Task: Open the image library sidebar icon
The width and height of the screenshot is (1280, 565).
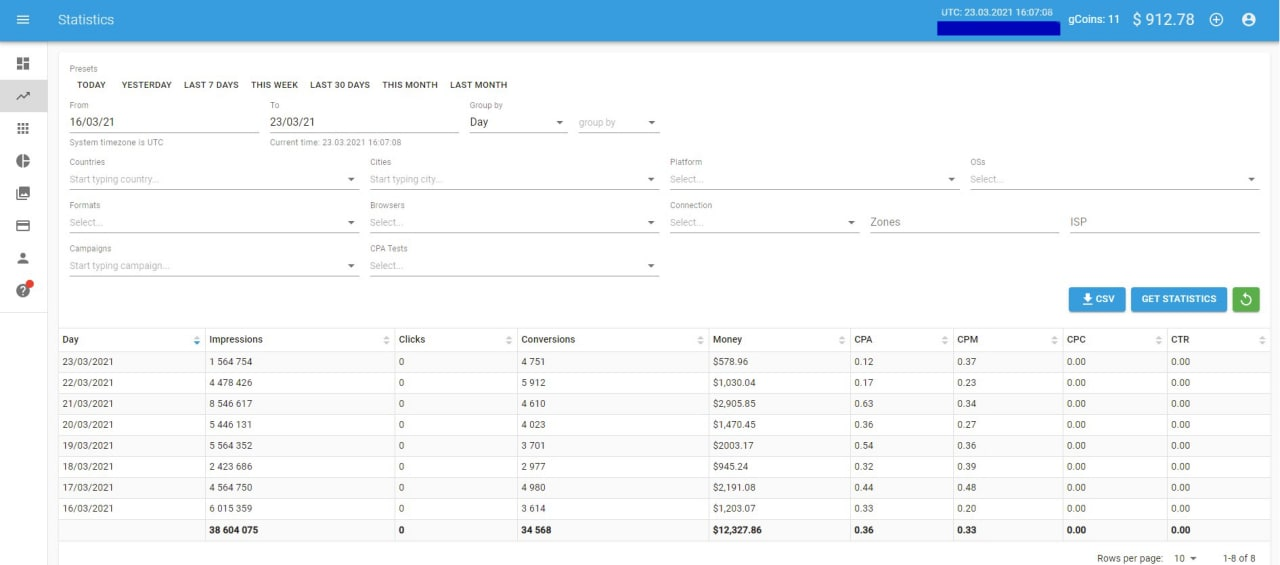Action: [x=23, y=193]
